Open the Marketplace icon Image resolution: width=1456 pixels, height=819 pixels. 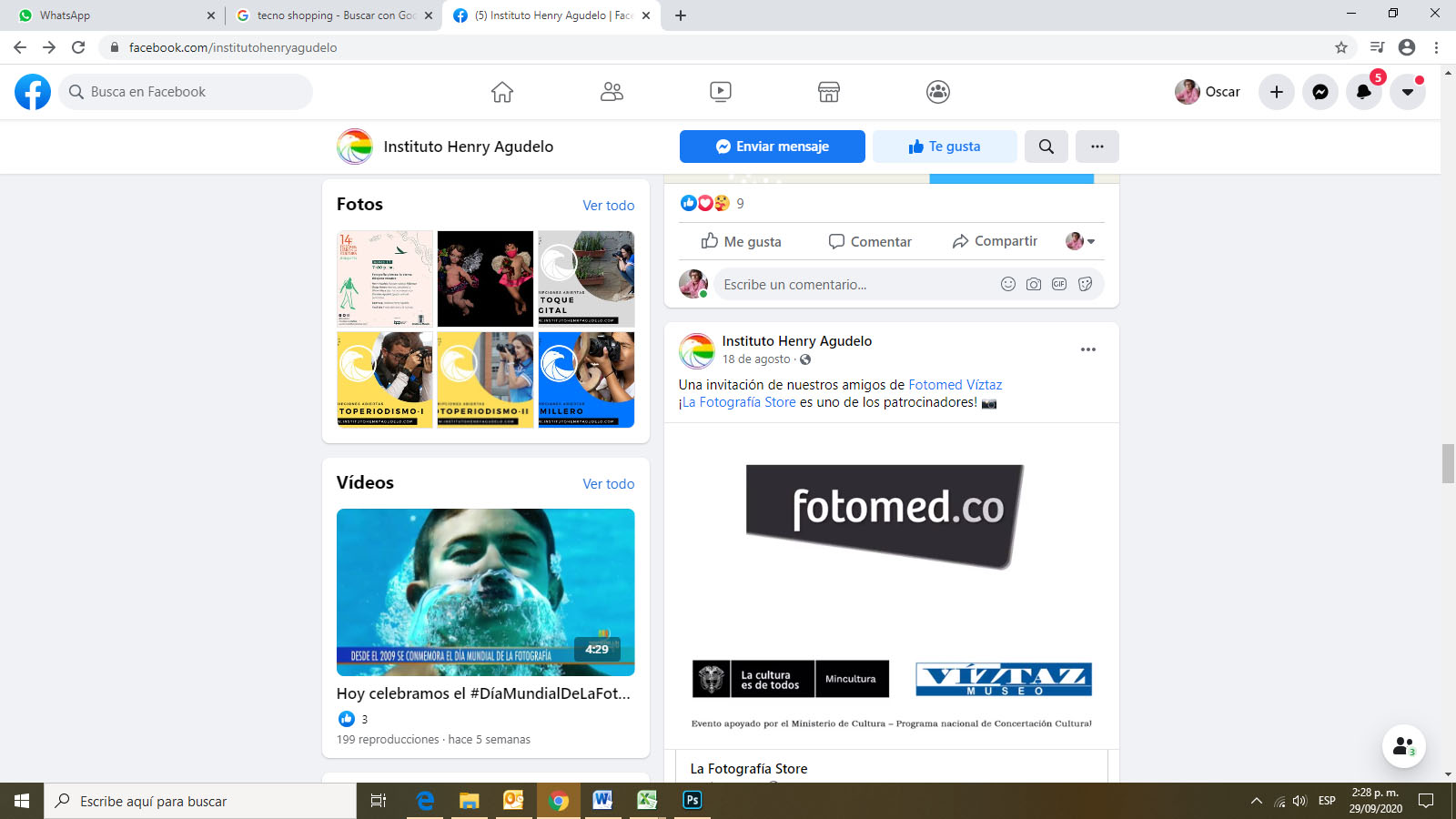(x=828, y=92)
